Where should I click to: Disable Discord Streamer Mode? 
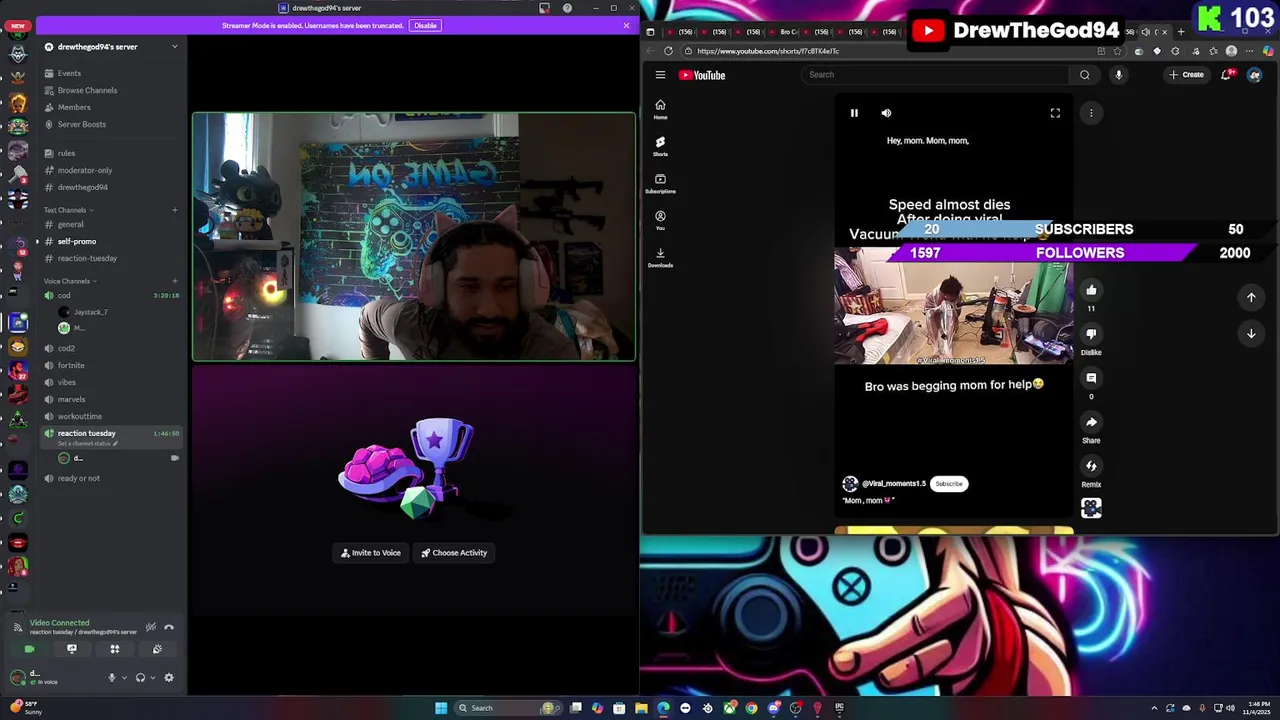pos(425,25)
